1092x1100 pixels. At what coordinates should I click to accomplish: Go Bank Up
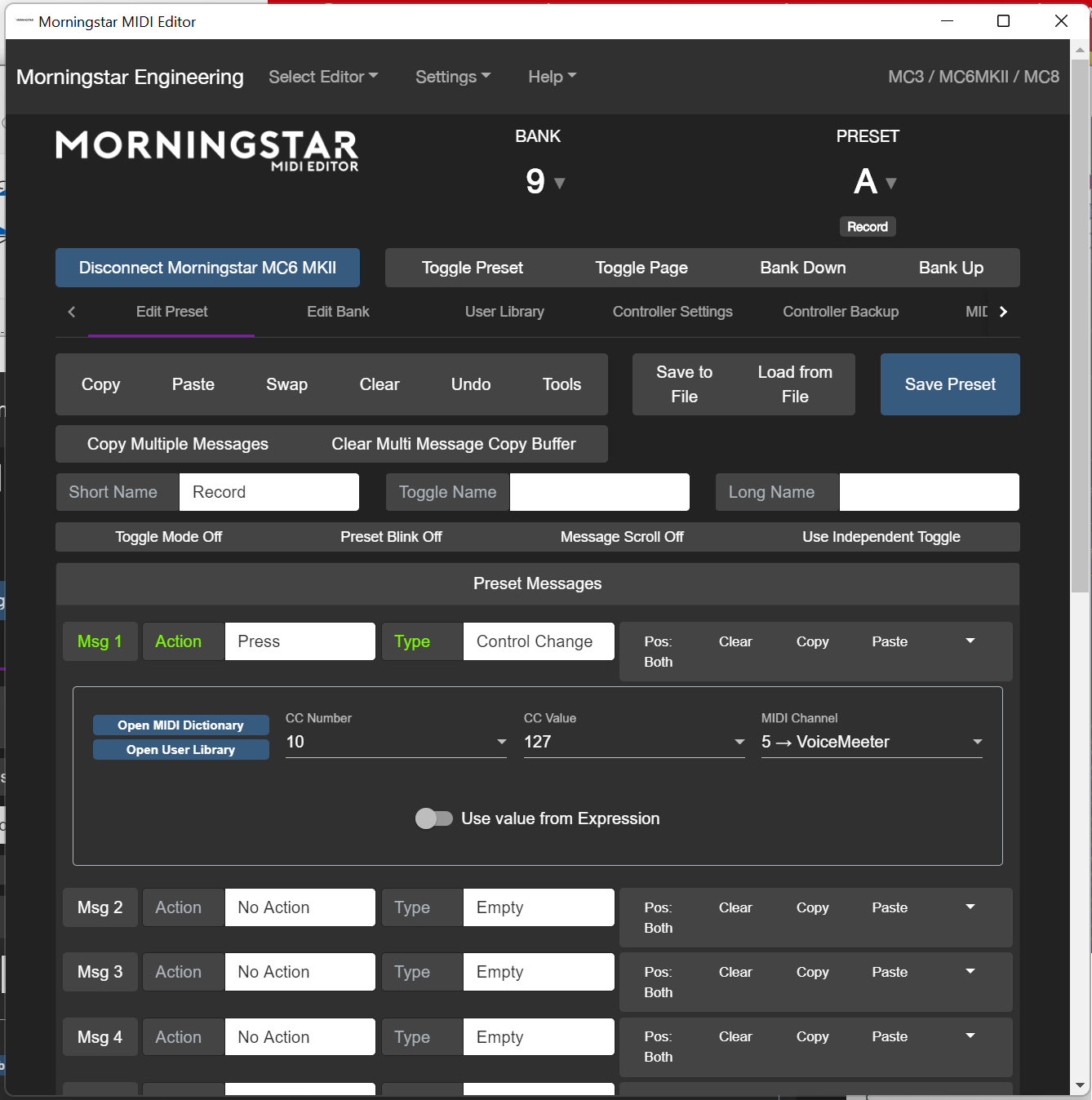tap(951, 268)
